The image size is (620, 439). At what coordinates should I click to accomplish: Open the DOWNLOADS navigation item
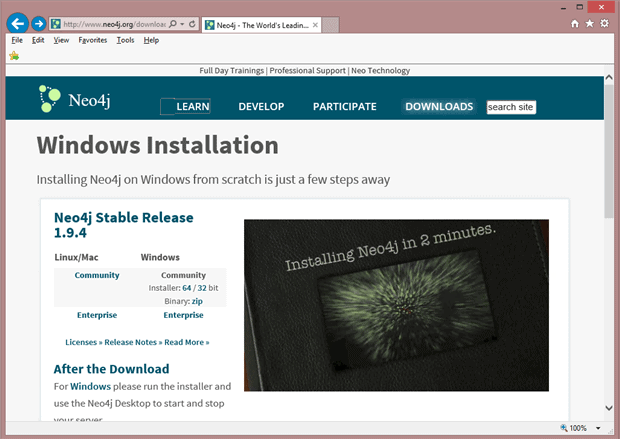point(439,106)
